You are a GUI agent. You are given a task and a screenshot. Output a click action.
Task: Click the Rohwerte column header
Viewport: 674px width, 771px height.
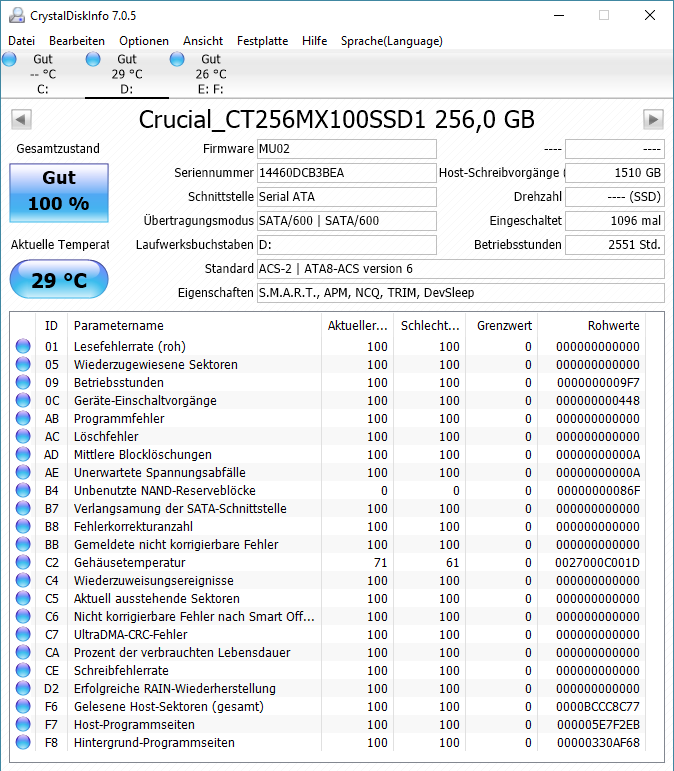(592, 326)
